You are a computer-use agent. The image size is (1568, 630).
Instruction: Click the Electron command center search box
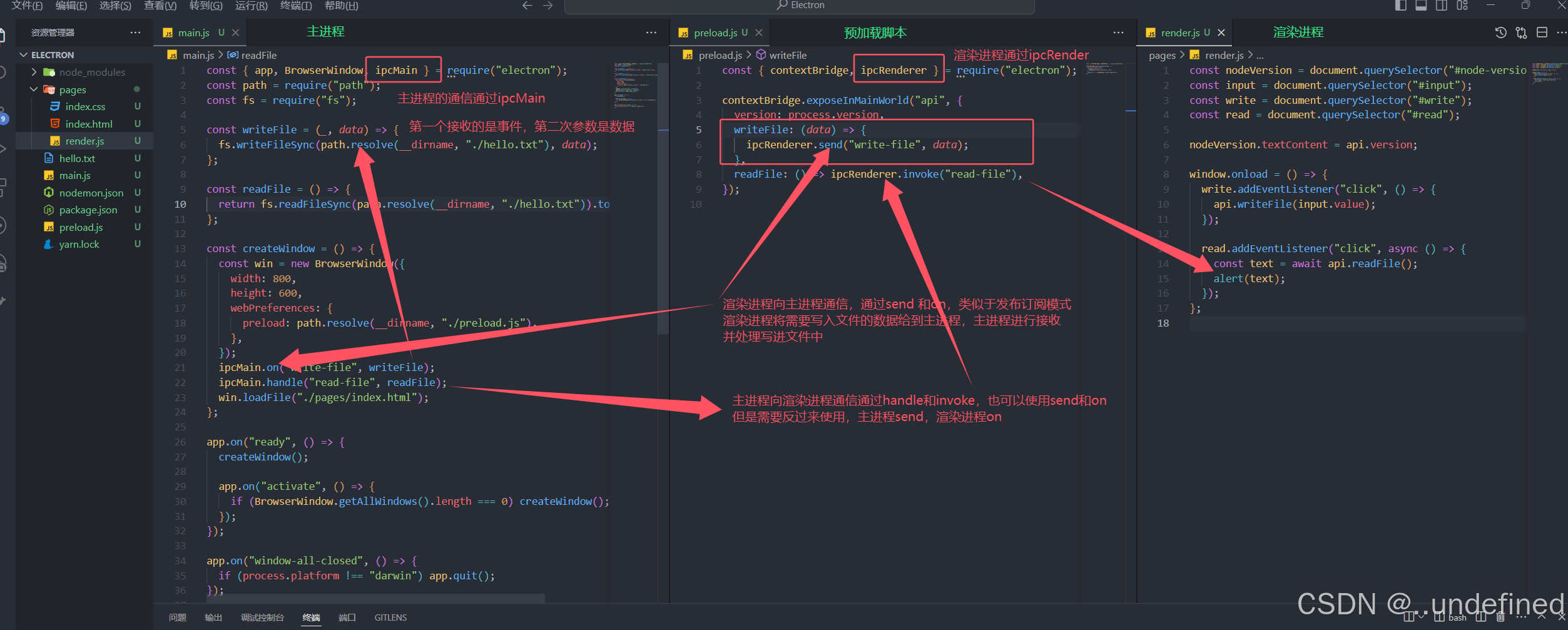click(x=799, y=6)
